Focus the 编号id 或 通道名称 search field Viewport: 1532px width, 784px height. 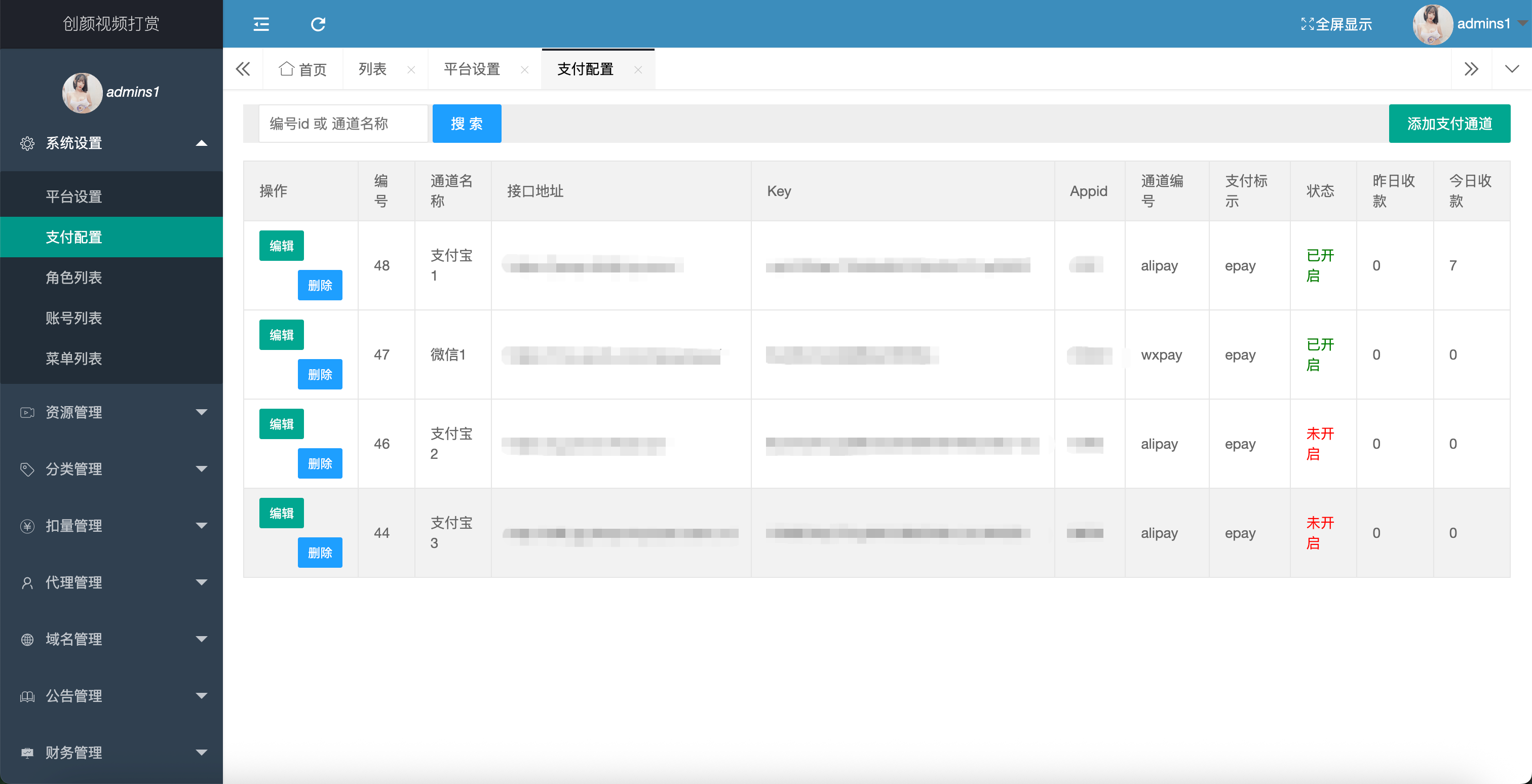tap(343, 124)
